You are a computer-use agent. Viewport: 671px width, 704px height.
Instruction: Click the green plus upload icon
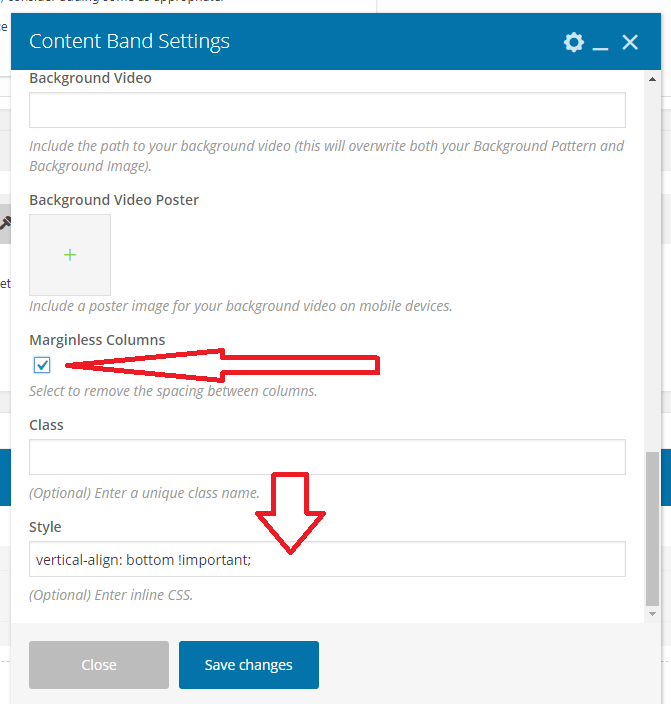point(70,255)
